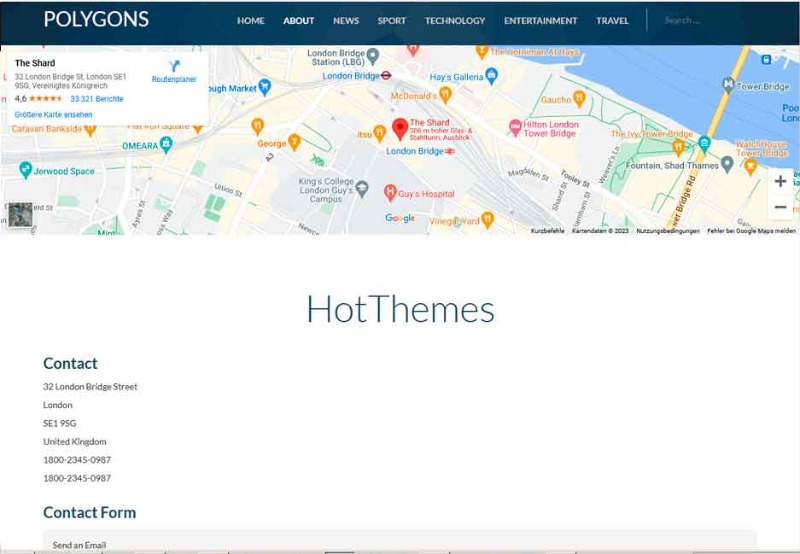Select the George pub marker
Image resolution: width=800 pixels, height=554 pixels.
[294, 141]
